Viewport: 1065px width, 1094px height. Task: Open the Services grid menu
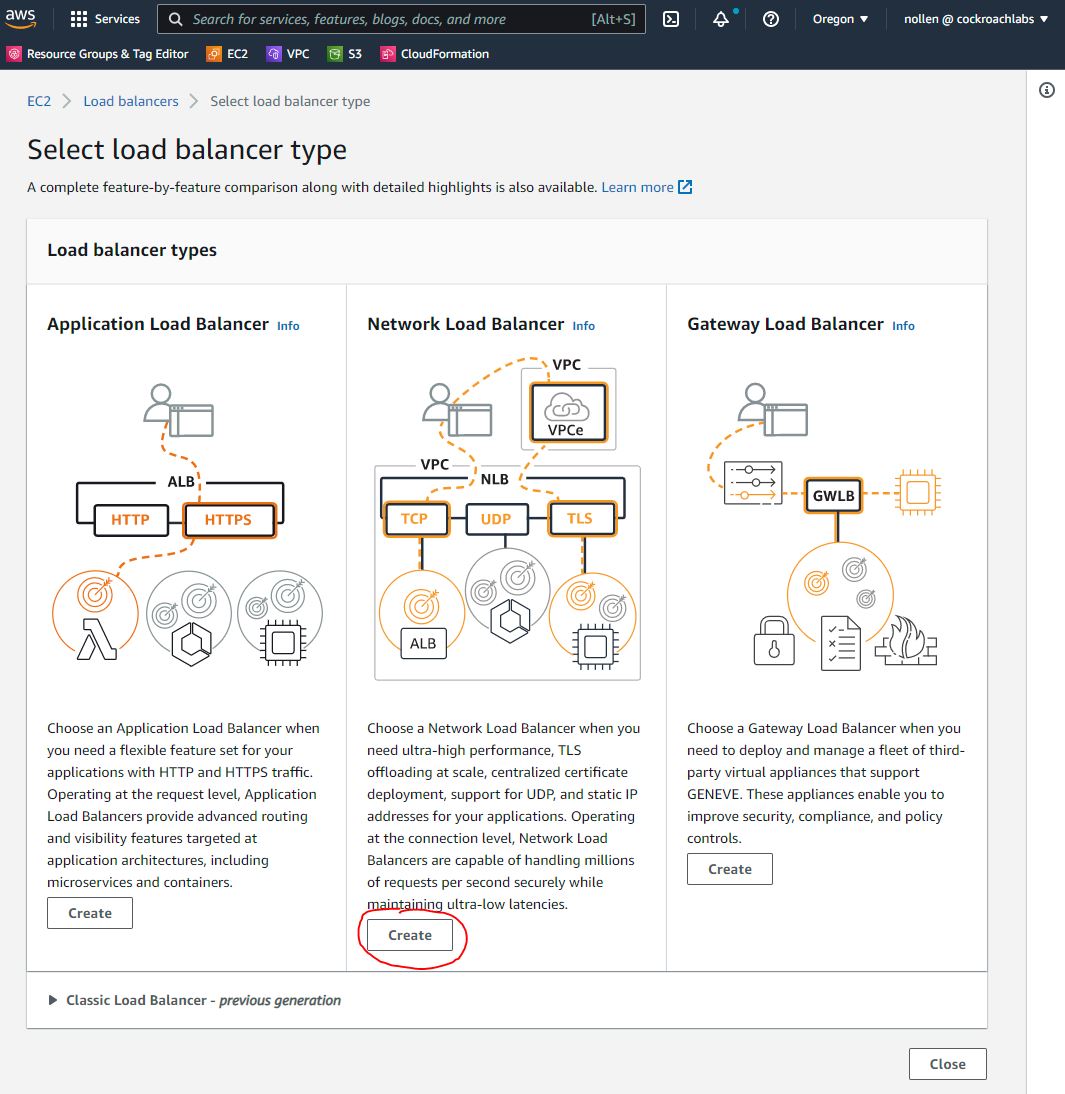105,19
